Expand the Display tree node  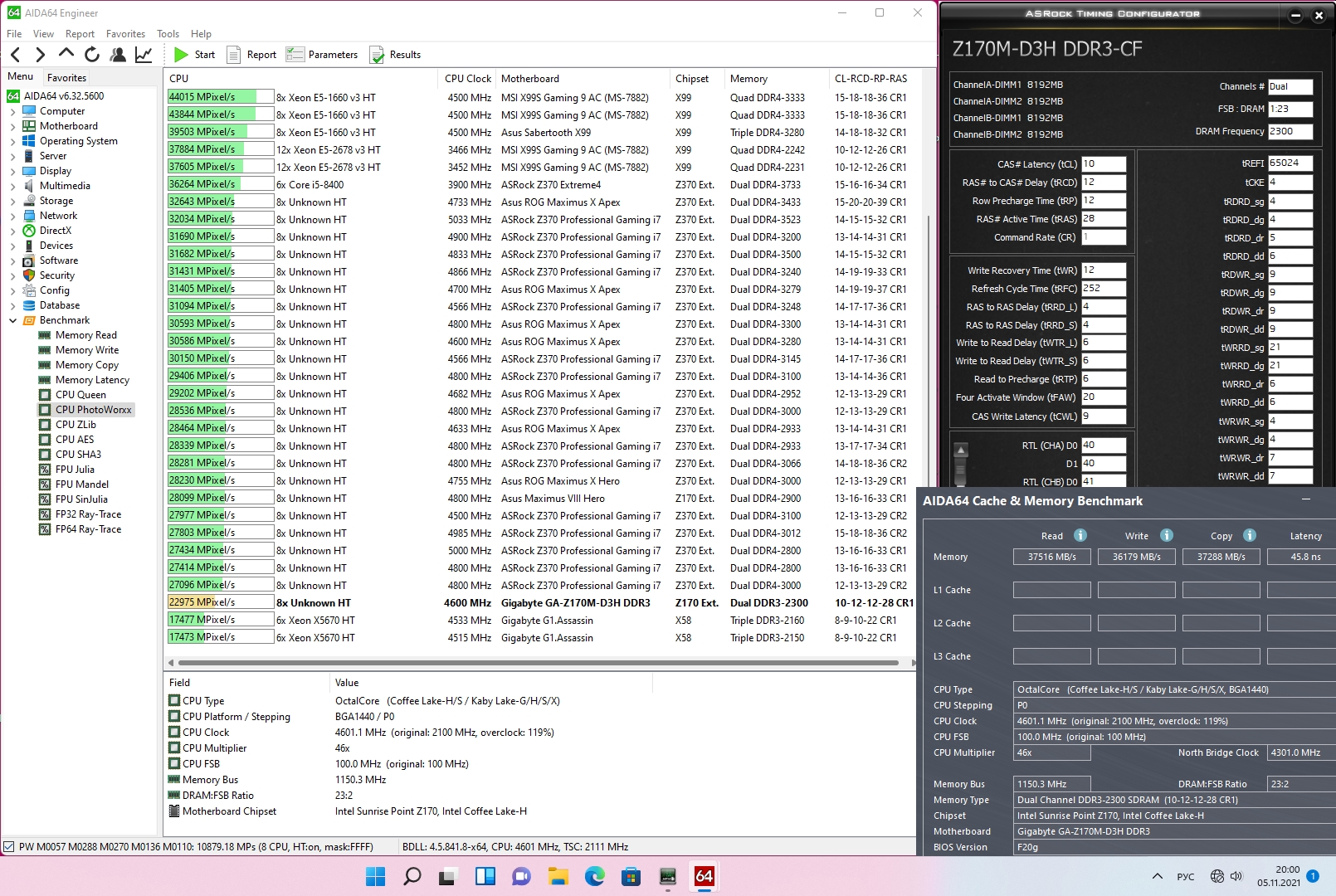[12, 171]
